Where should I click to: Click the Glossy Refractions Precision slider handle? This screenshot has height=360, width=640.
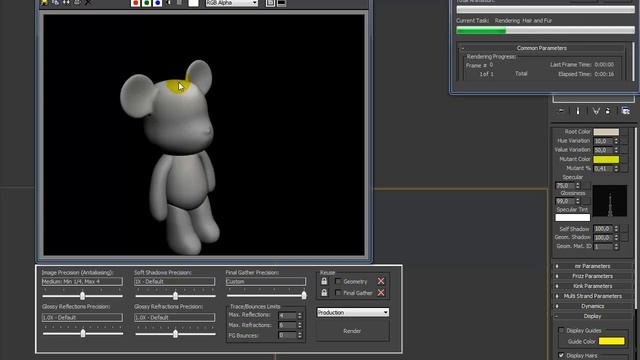click(x=176, y=333)
